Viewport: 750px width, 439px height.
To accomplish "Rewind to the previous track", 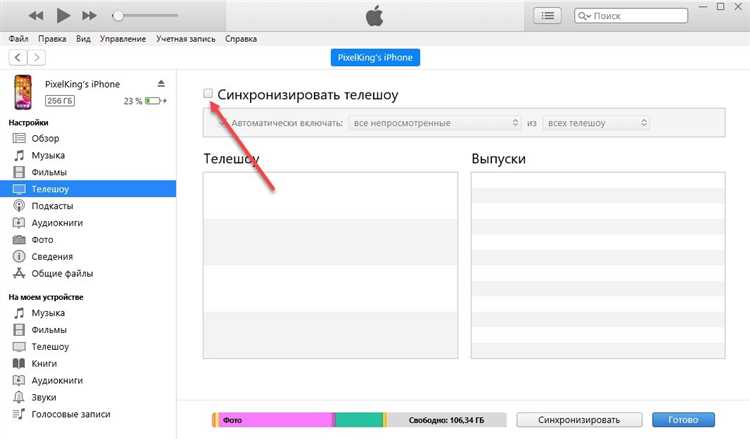I will point(36,16).
